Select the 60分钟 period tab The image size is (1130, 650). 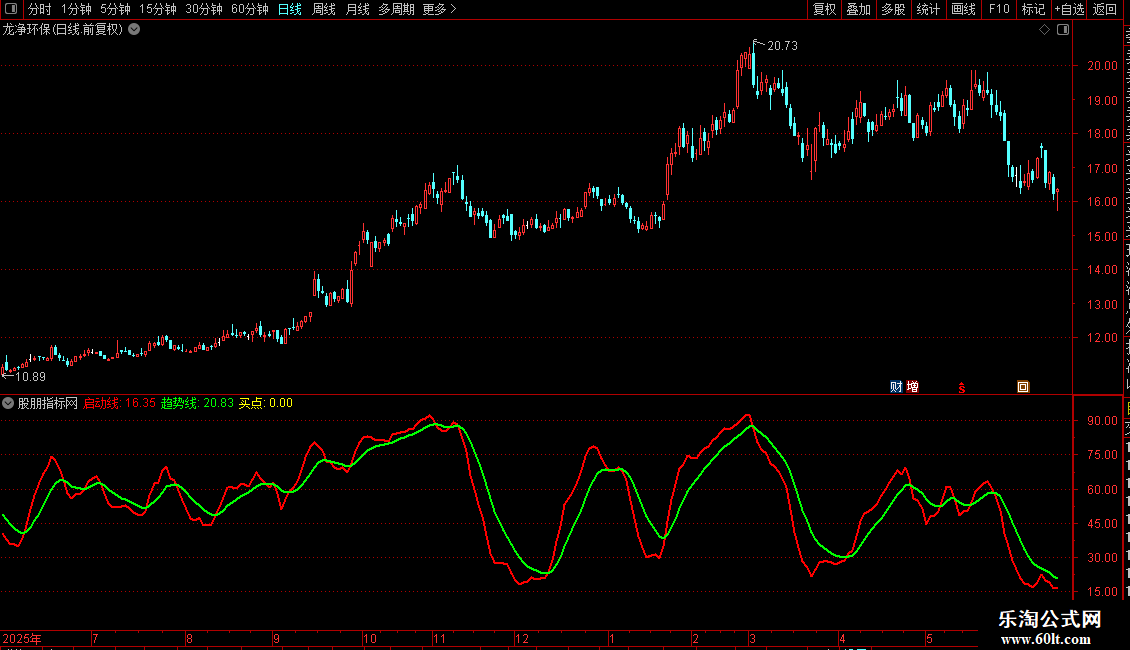pos(249,9)
